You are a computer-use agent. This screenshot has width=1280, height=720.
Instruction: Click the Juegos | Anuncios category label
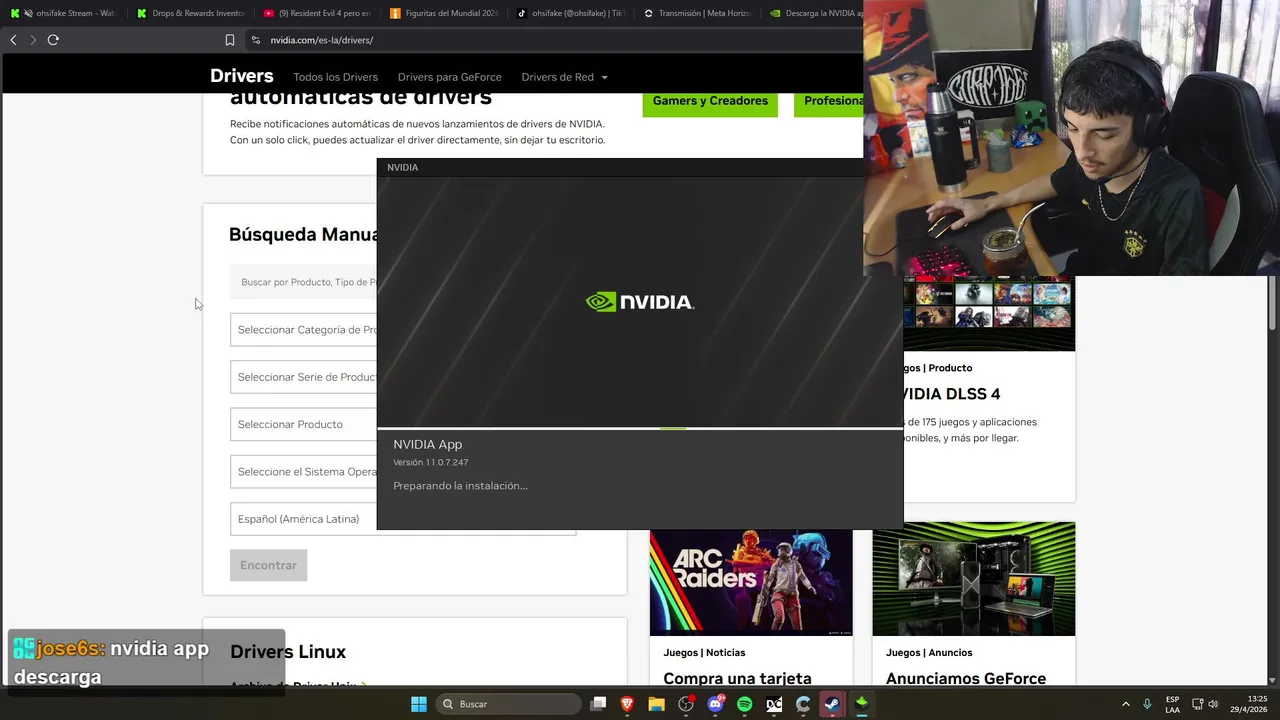click(x=929, y=653)
